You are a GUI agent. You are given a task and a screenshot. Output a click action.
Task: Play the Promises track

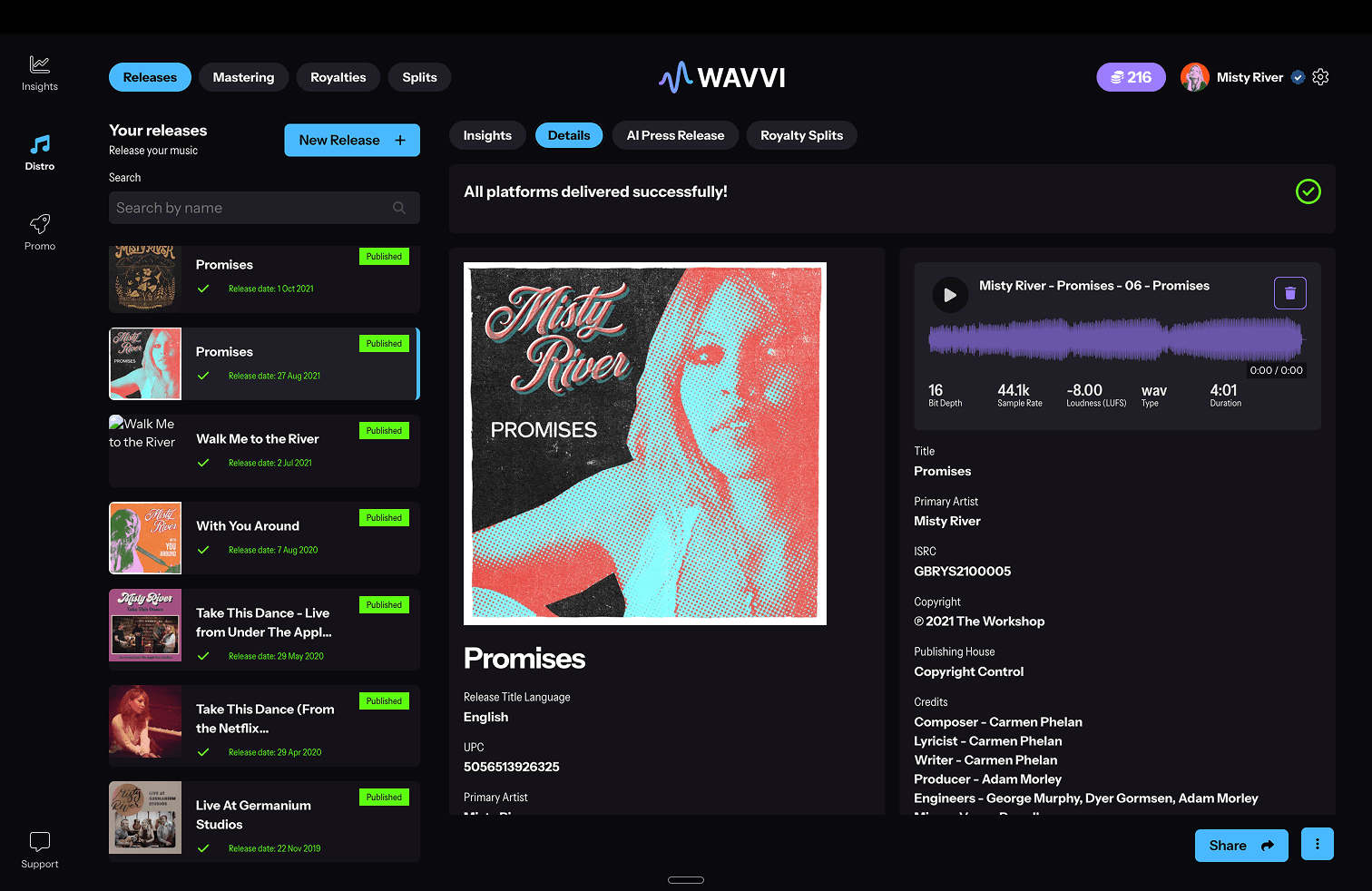coord(950,295)
